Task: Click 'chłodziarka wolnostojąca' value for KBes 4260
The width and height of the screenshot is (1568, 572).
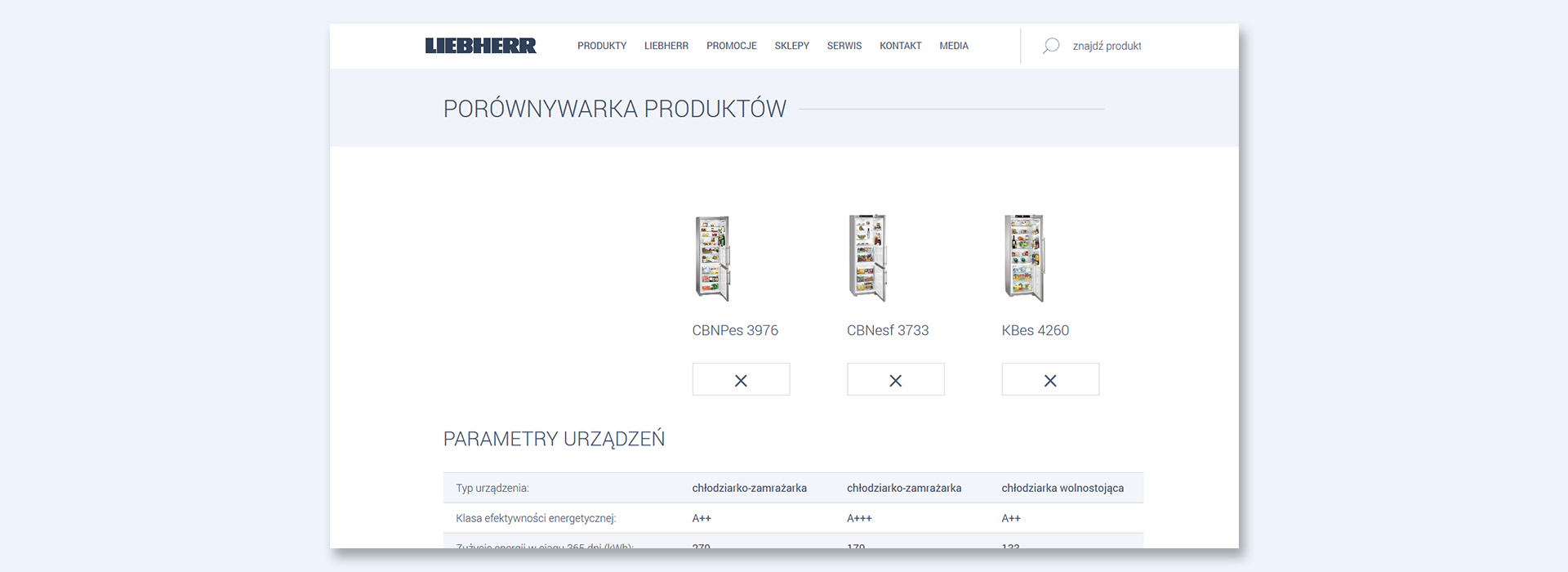Action: pyautogui.click(x=1062, y=488)
